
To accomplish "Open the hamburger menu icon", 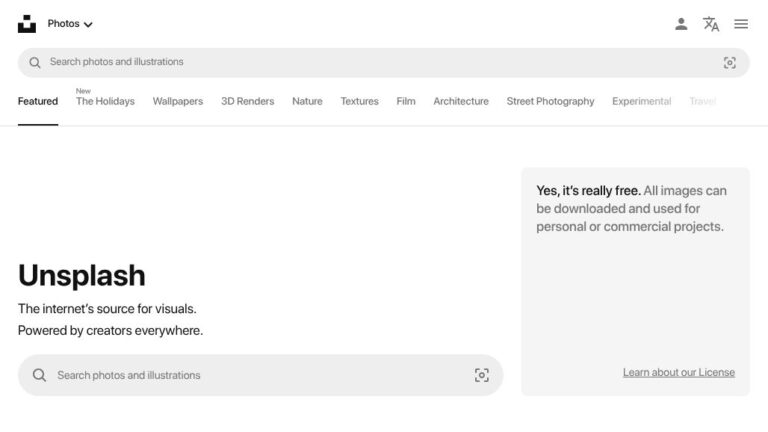I will [741, 24].
